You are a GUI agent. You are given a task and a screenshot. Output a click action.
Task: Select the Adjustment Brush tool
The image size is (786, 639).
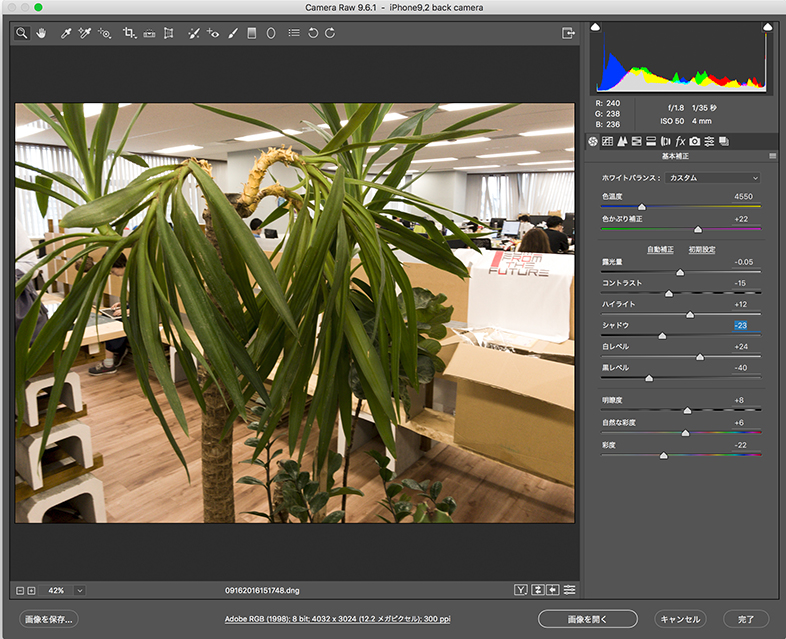coord(233,33)
